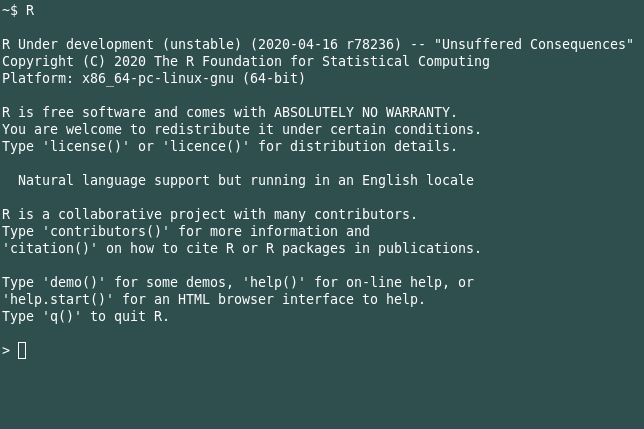Click the 'license()' text in the output

(x=86, y=146)
